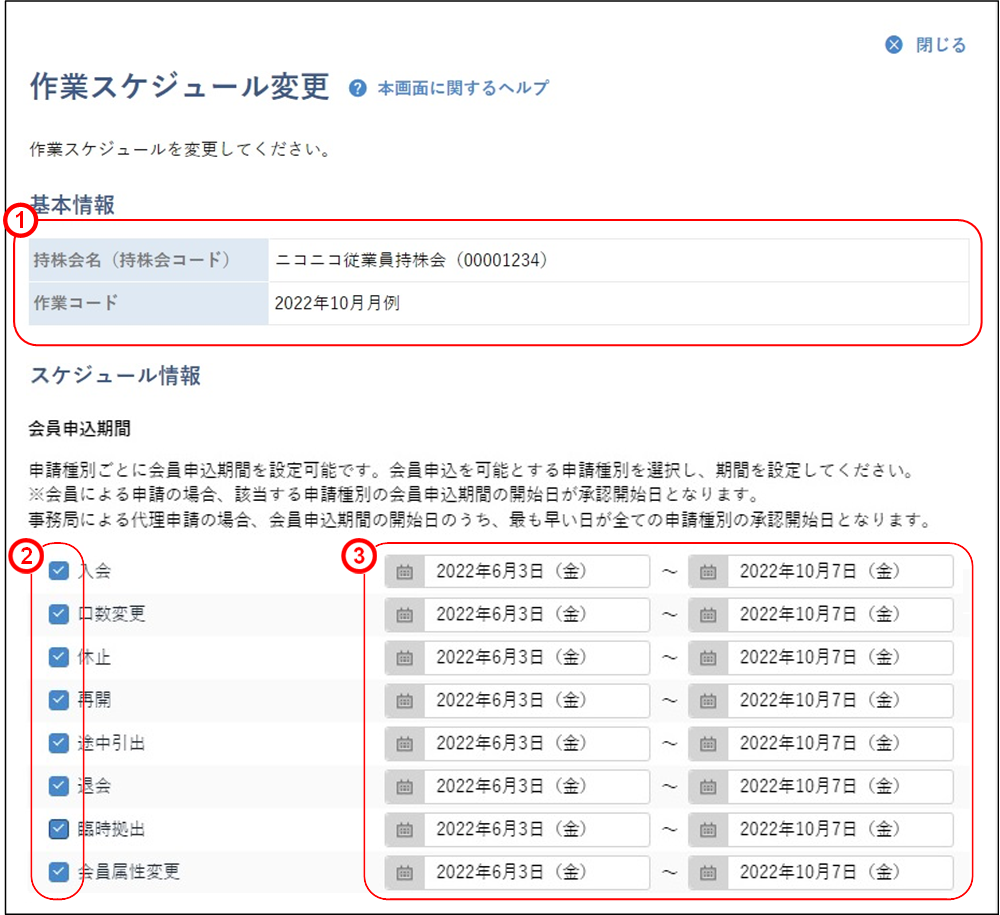Click the calendar icon for 入会 end date

tap(708, 572)
